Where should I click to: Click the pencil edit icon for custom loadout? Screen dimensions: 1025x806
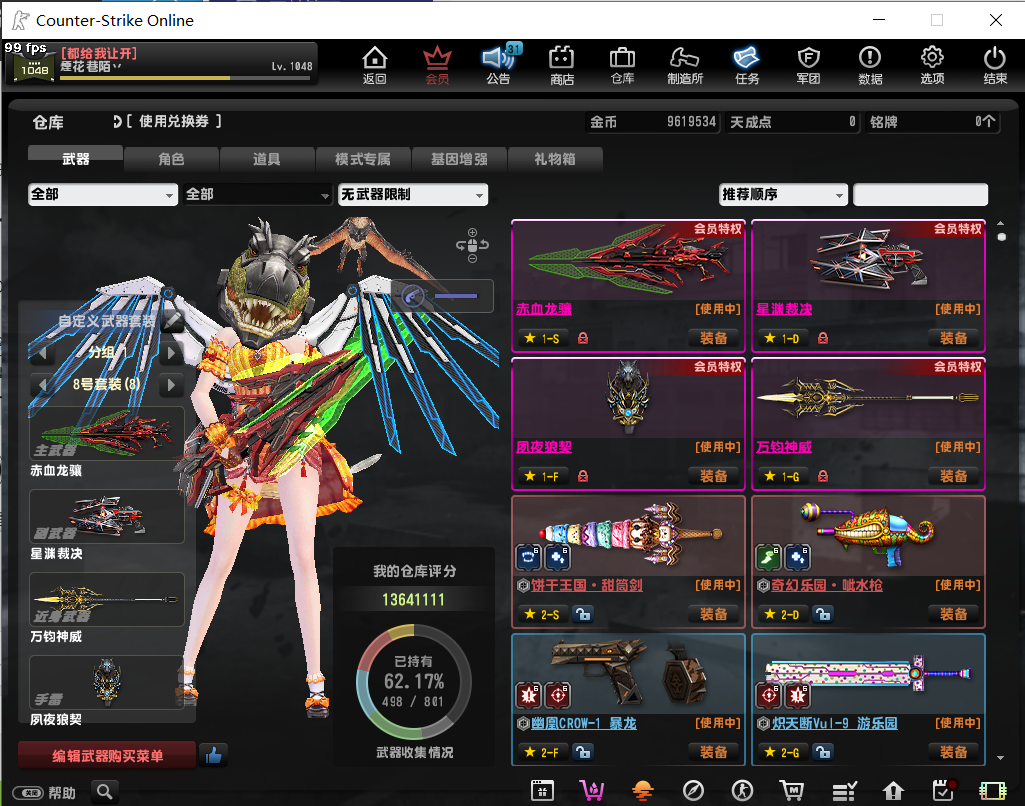coord(173,320)
